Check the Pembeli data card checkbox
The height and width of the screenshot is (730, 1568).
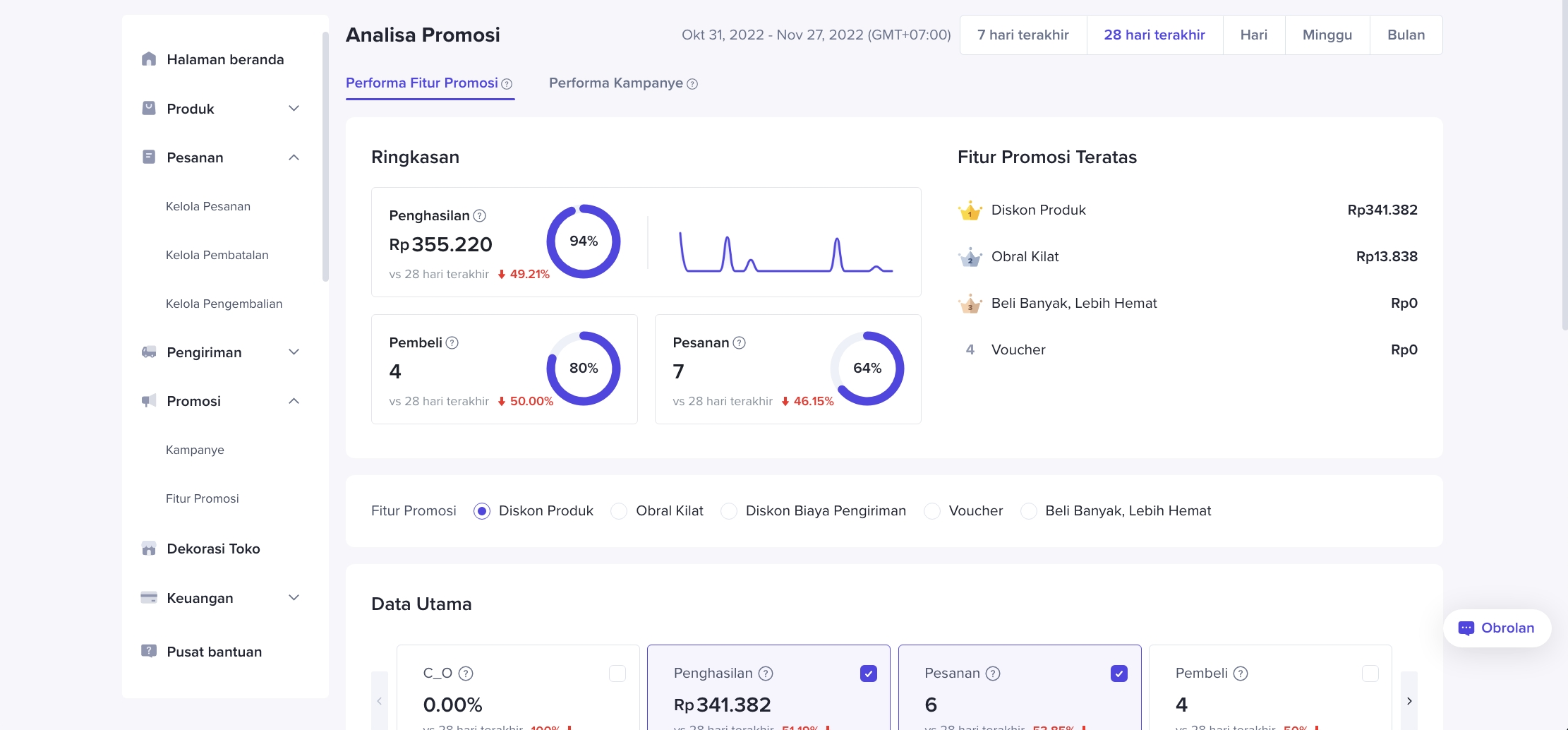coord(1370,674)
